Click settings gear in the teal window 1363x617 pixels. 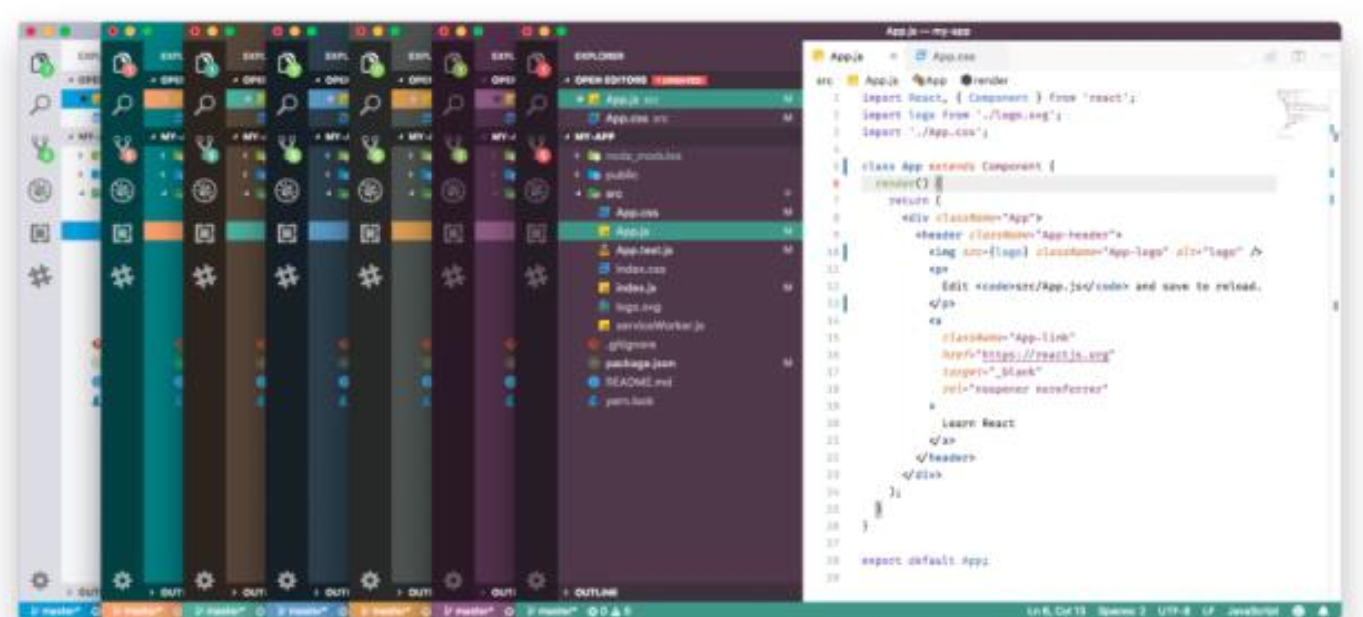point(123,579)
